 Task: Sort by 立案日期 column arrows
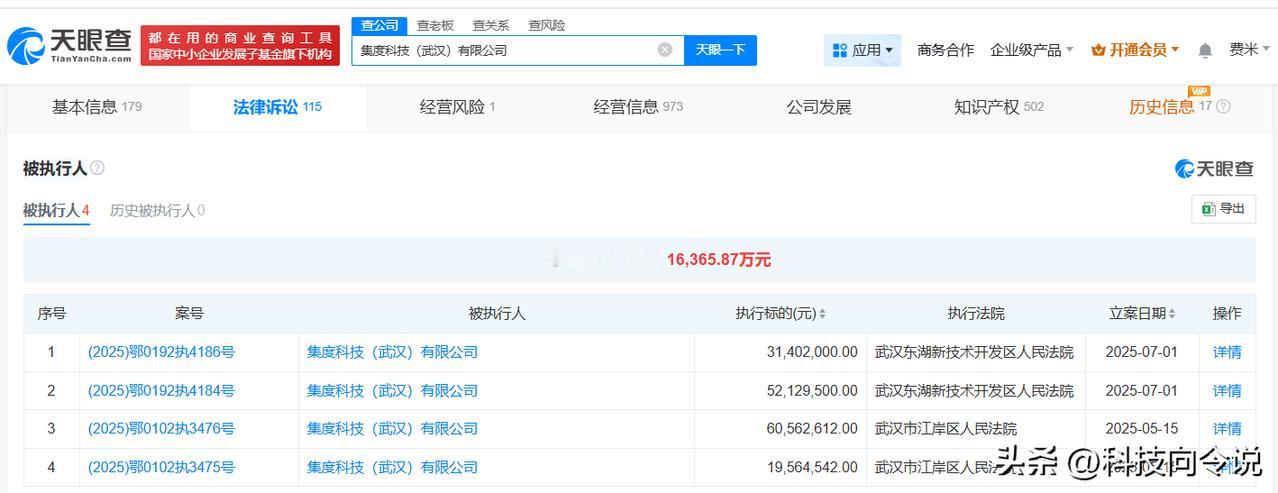[x=1172, y=314]
